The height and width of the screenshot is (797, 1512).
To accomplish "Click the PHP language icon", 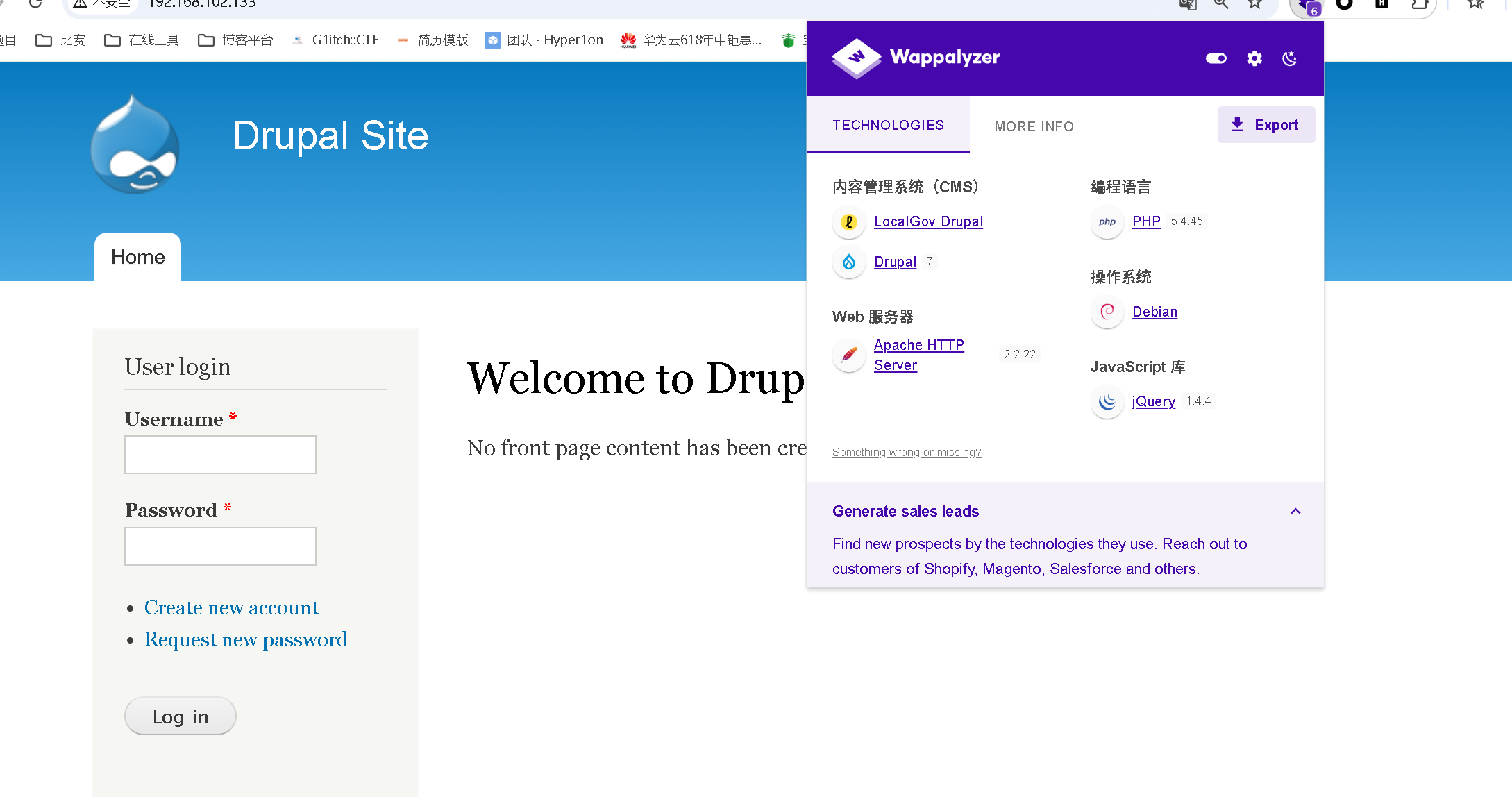I will [x=1107, y=221].
